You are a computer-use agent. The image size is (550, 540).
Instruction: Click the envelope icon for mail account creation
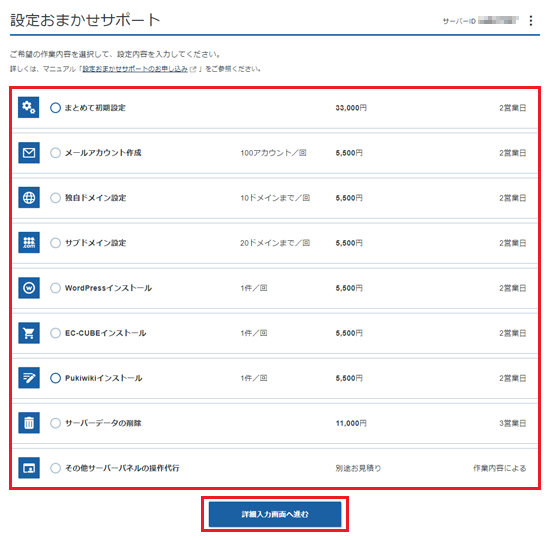click(29, 153)
